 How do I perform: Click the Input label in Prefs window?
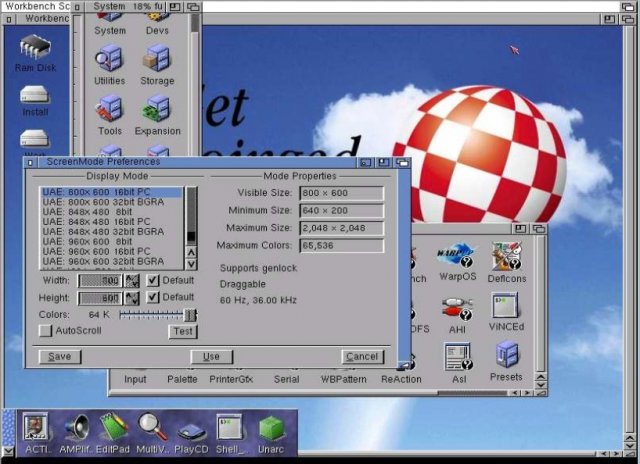[135, 379]
